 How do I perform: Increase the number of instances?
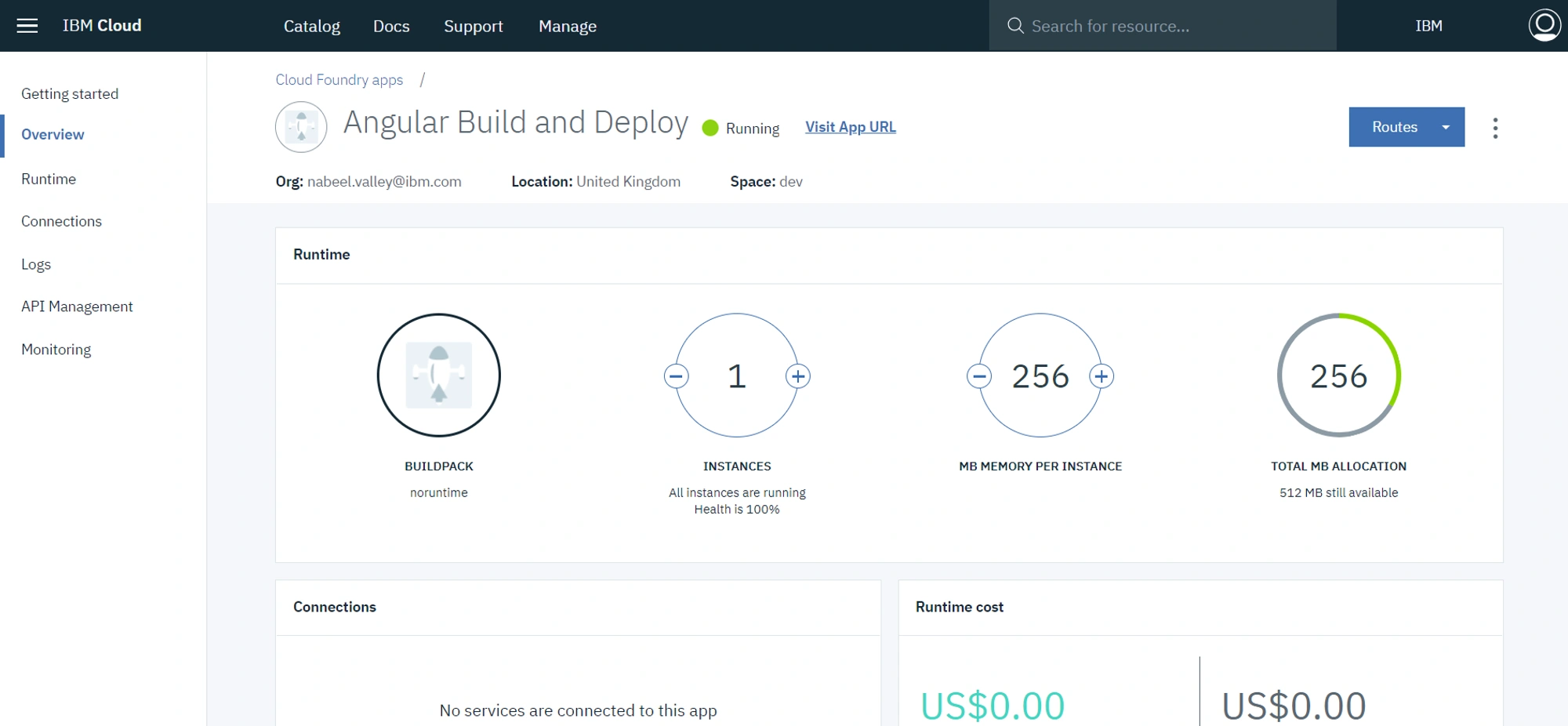coord(798,376)
